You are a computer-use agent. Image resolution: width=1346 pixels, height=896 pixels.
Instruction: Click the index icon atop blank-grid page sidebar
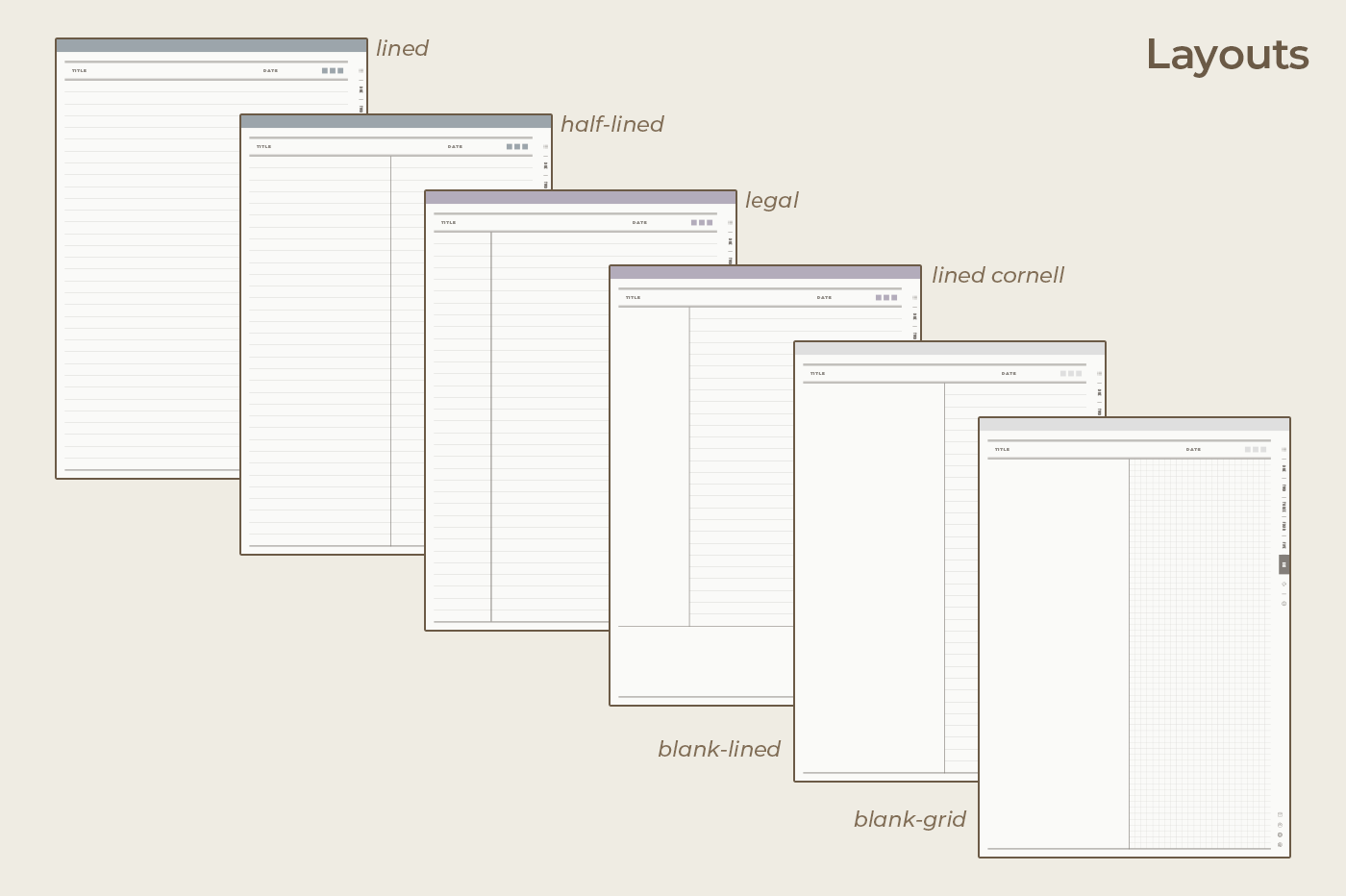coord(1284,449)
